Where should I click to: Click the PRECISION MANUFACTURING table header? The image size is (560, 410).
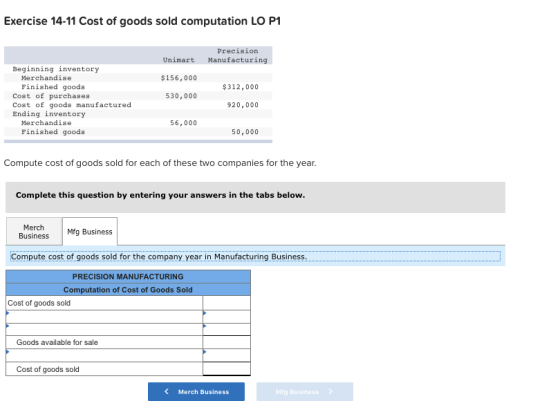(128, 276)
